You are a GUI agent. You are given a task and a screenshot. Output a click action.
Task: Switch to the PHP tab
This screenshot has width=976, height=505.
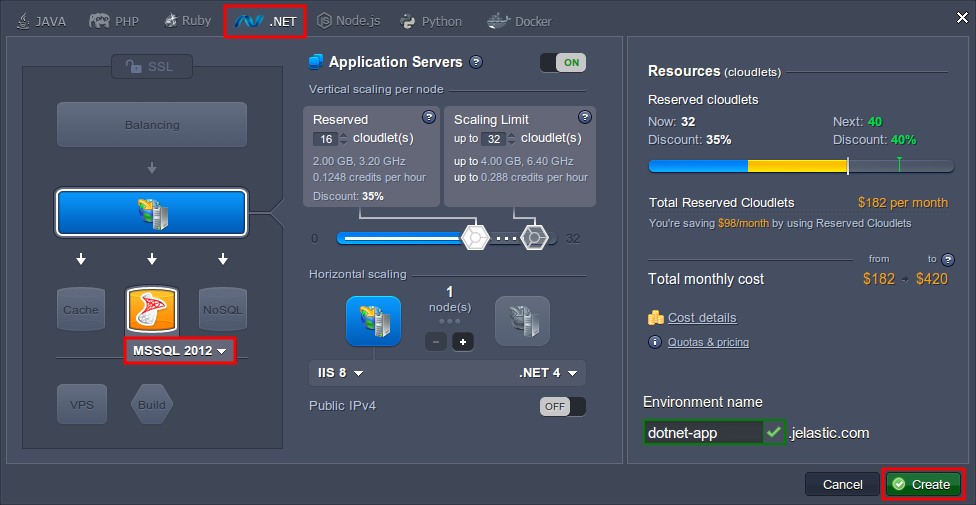pyautogui.click(x=114, y=21)
